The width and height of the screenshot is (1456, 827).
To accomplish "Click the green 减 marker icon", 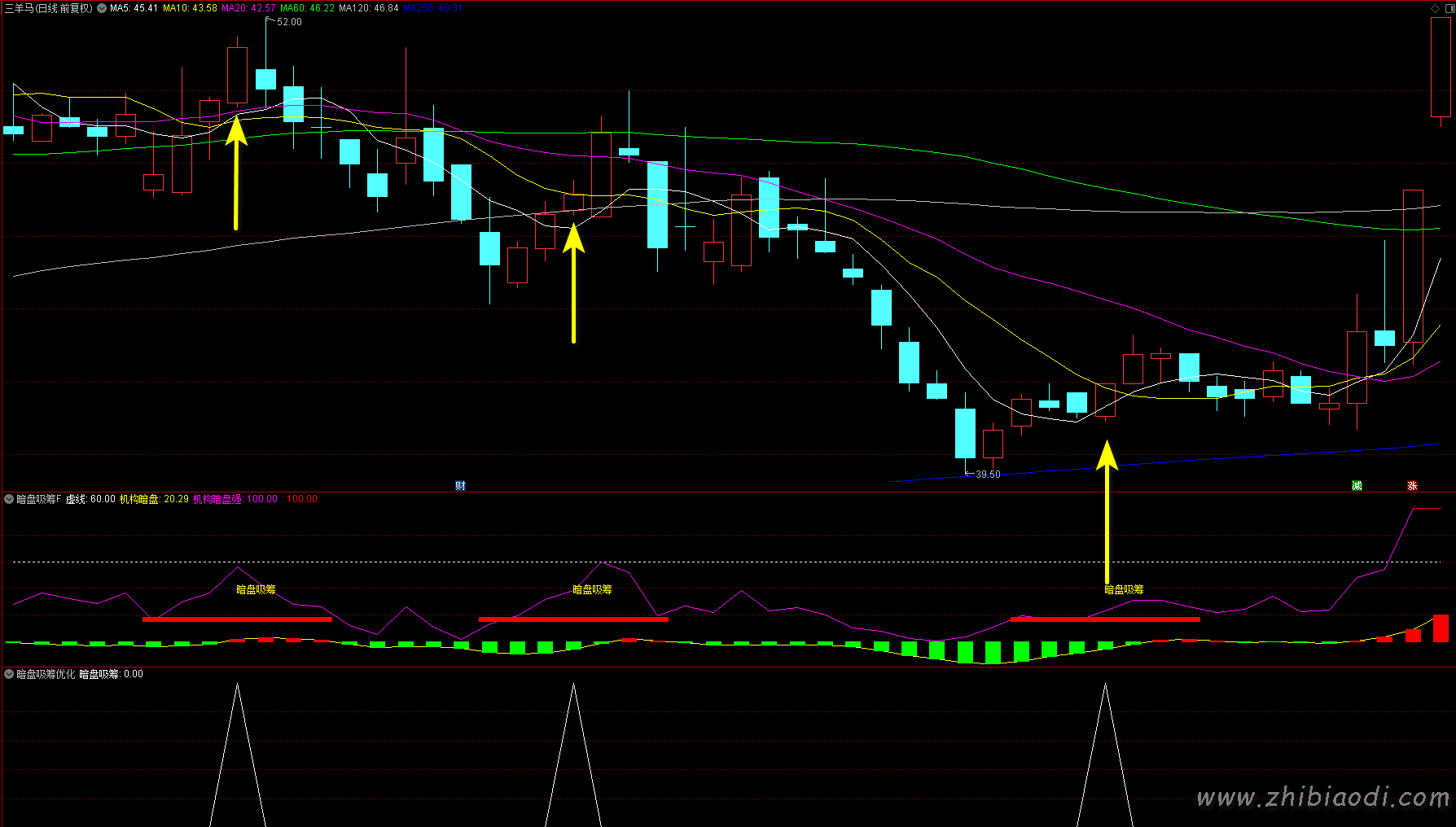I will [1357, 486].
